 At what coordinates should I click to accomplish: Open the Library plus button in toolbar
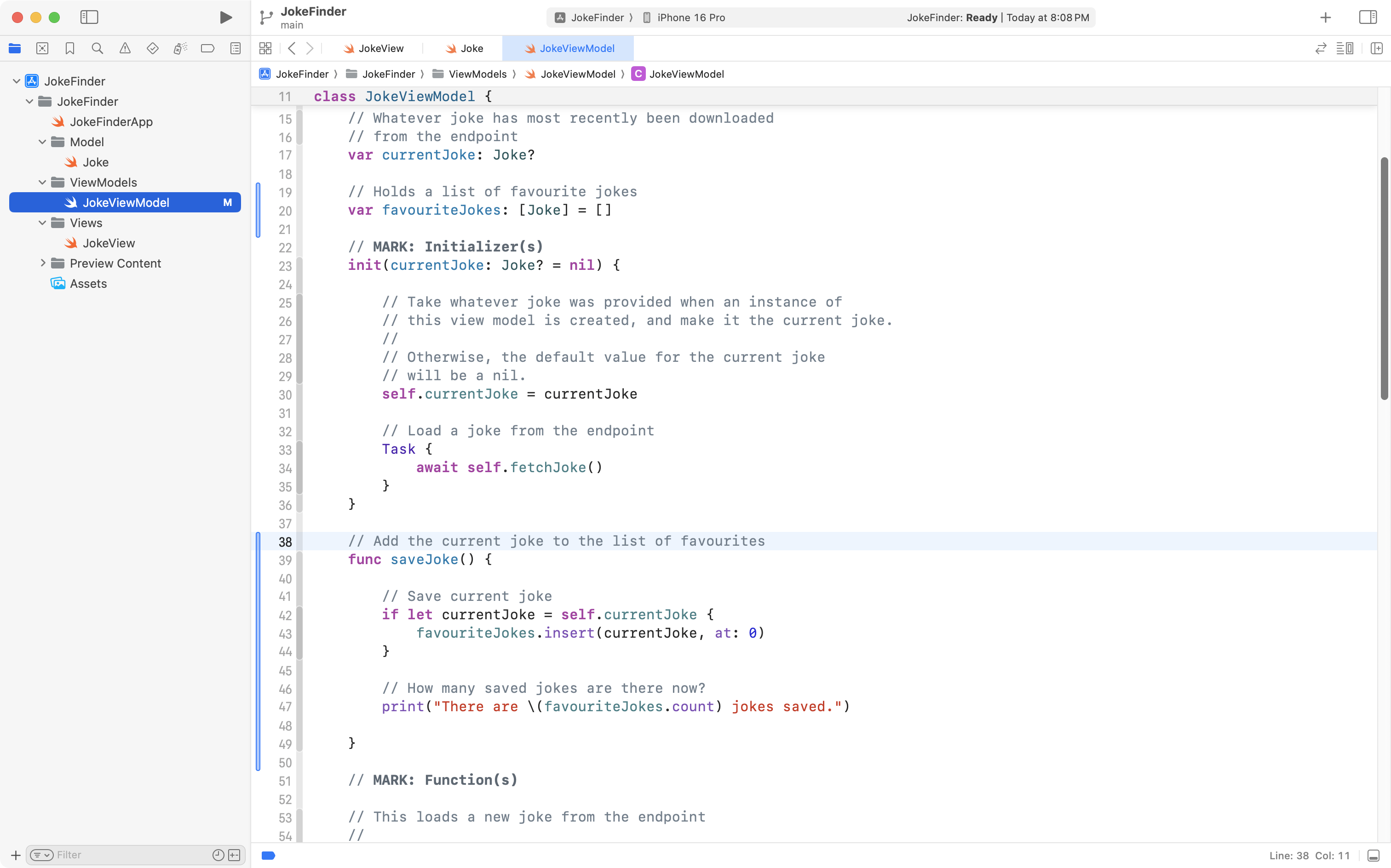(x=1326, y=18)
